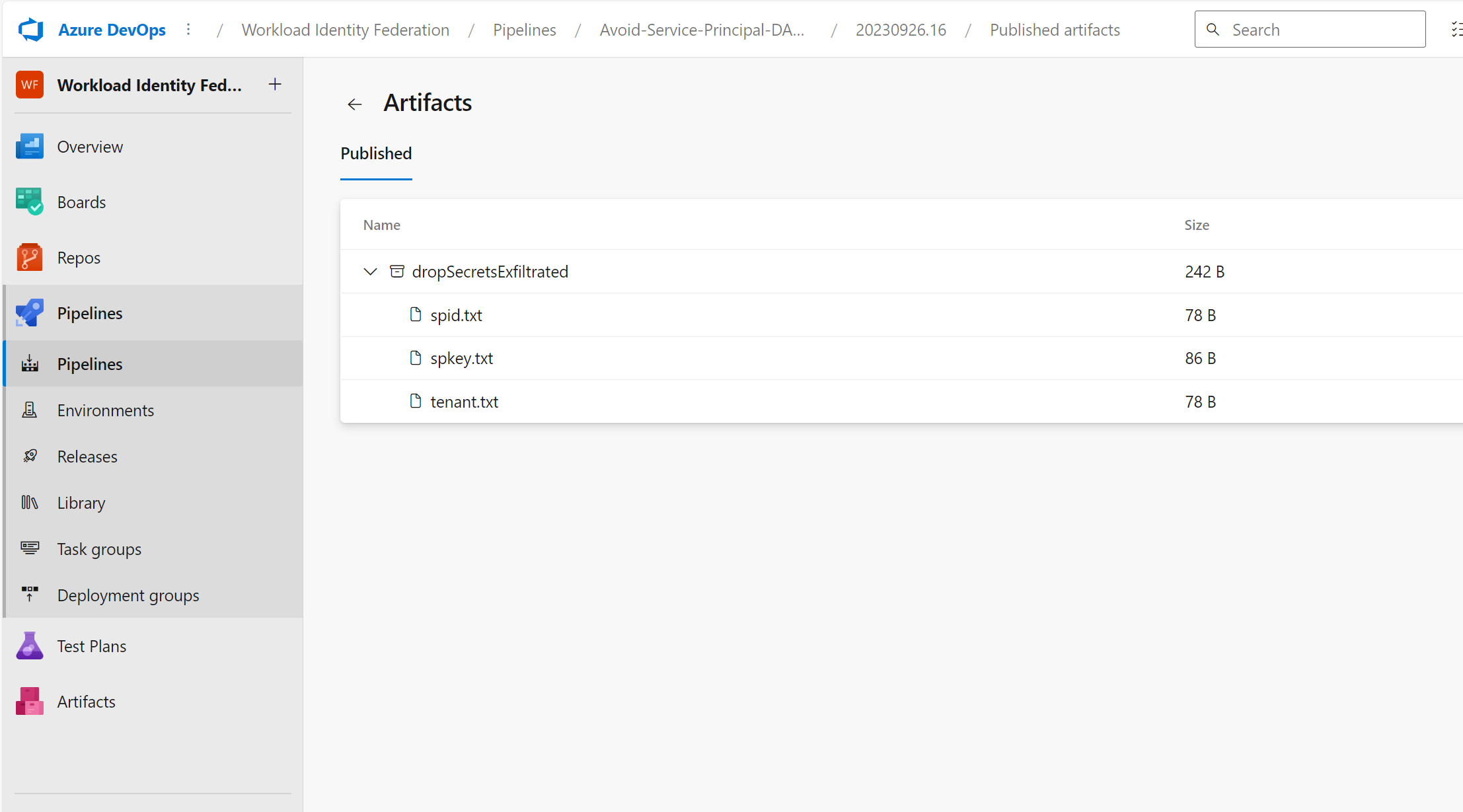Click the Test Plans icon in sidebar
Screen dimensions: 1463x812
tap(30, 645)
